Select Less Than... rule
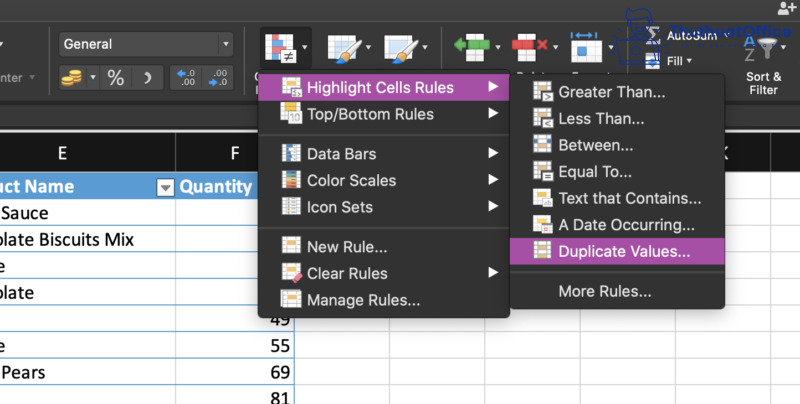This screenshot has height=404, width=800. pyautogui.click(x=617, y=118)
